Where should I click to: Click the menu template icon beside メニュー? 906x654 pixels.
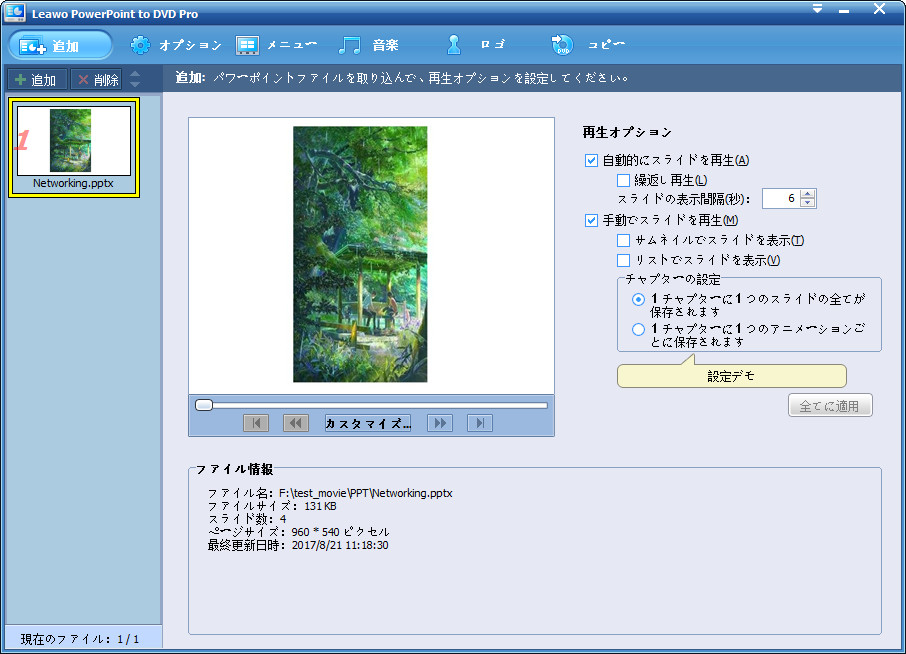click(247, 45)
